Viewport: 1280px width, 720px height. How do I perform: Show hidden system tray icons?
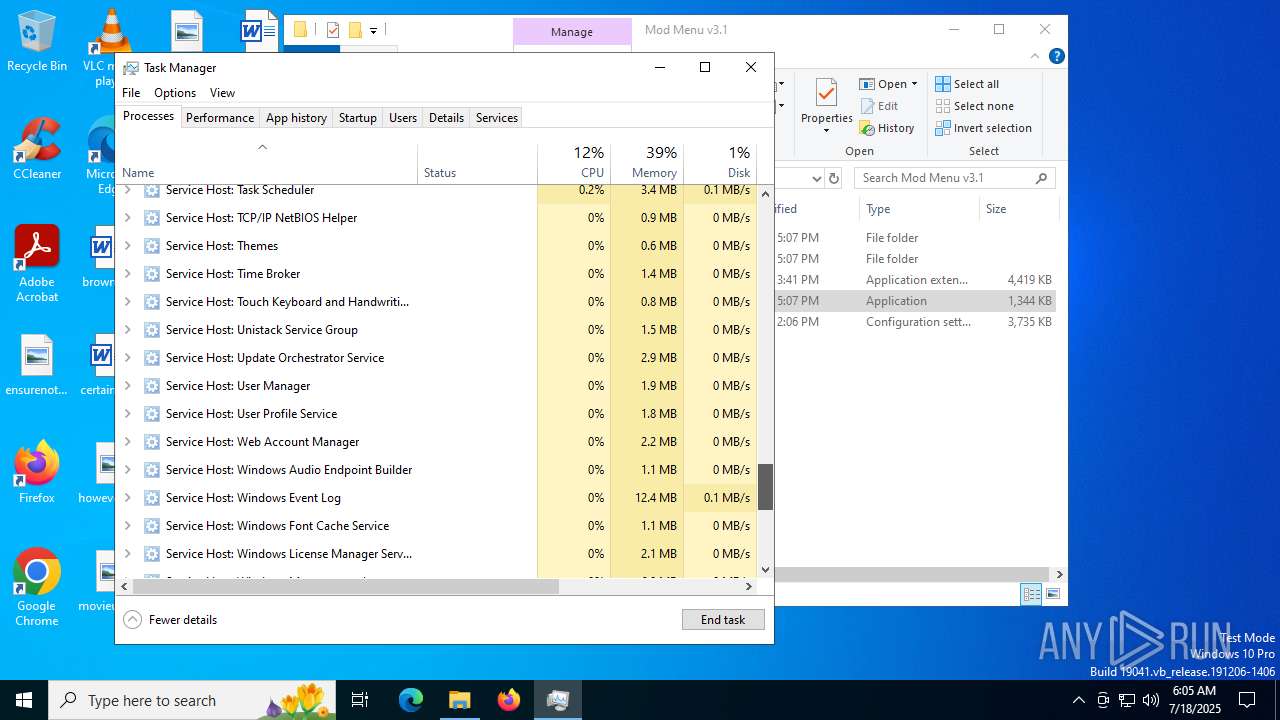pyautogui.click(x=1078, y=700)
